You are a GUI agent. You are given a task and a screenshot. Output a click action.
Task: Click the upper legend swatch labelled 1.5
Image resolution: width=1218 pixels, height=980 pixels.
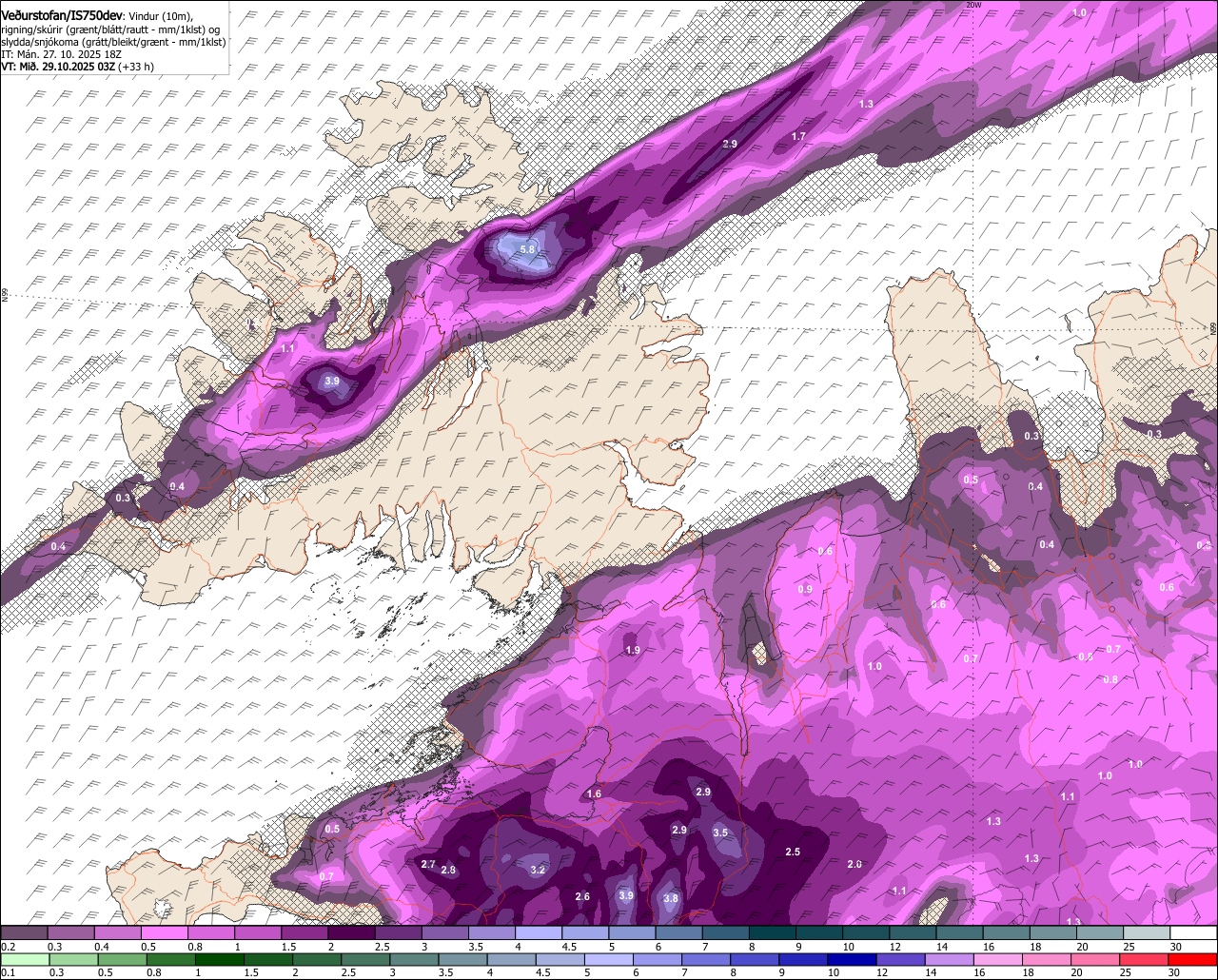(x=304, y=933)
